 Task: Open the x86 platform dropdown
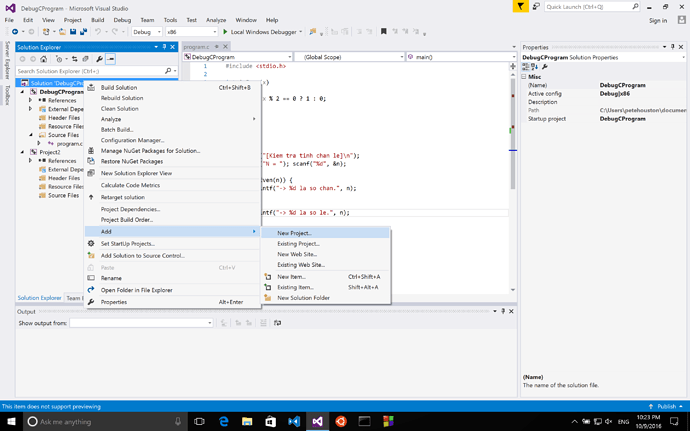pyautogui.click(x=191, y=32)
